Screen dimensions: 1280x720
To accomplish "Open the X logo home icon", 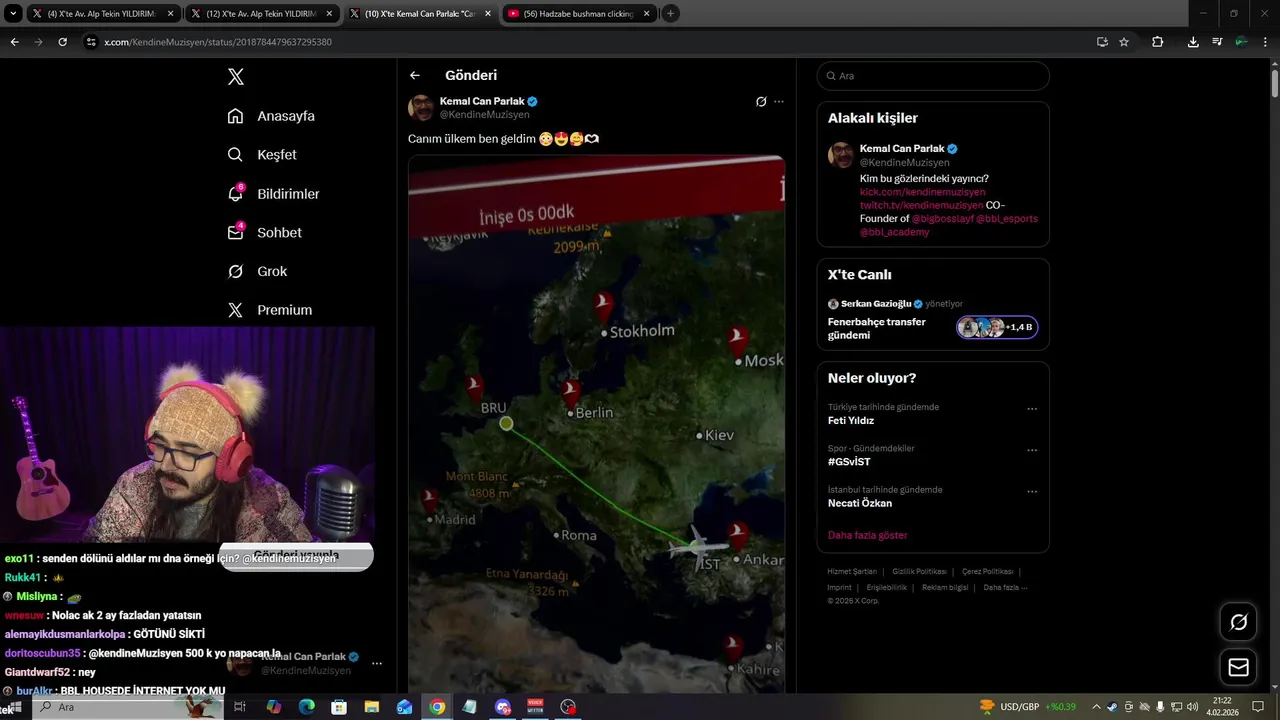I will click(235, 77).
